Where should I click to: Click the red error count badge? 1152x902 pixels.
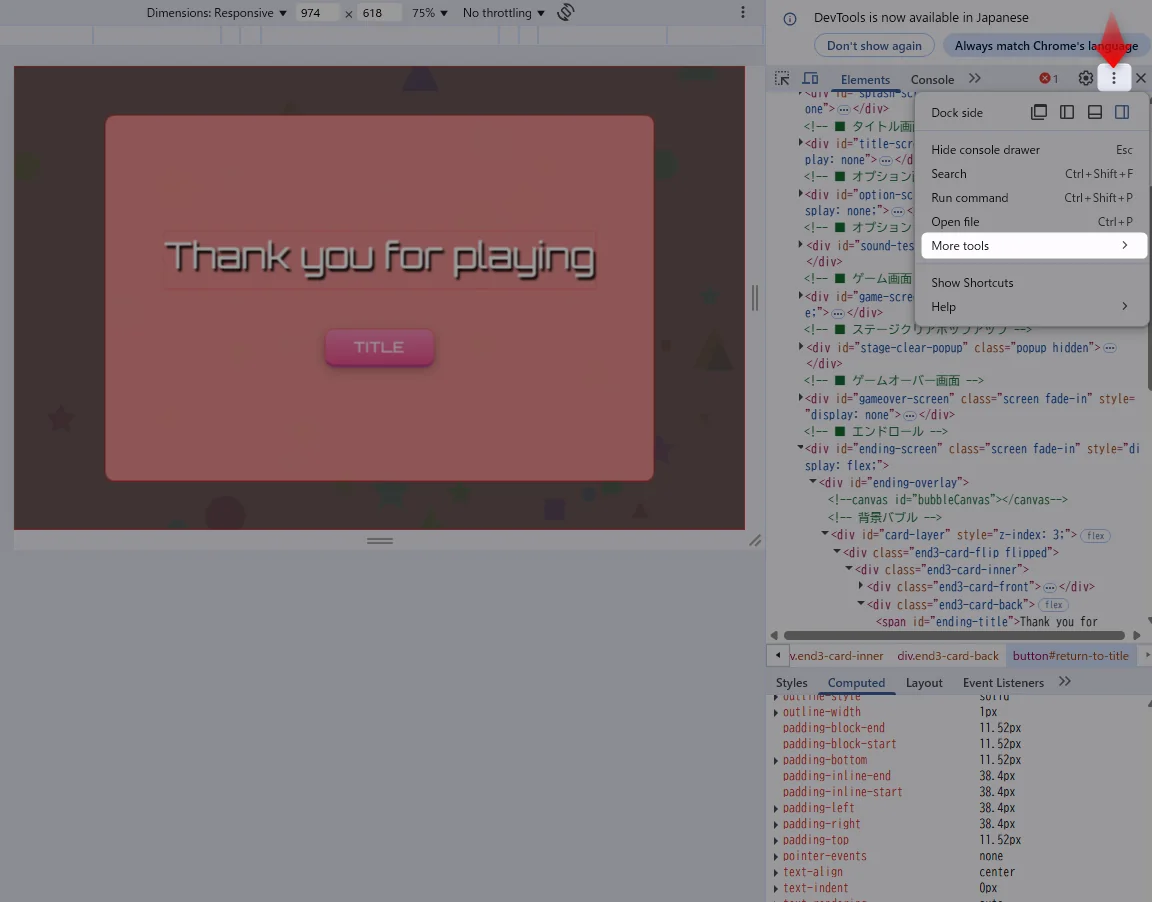1049,78
